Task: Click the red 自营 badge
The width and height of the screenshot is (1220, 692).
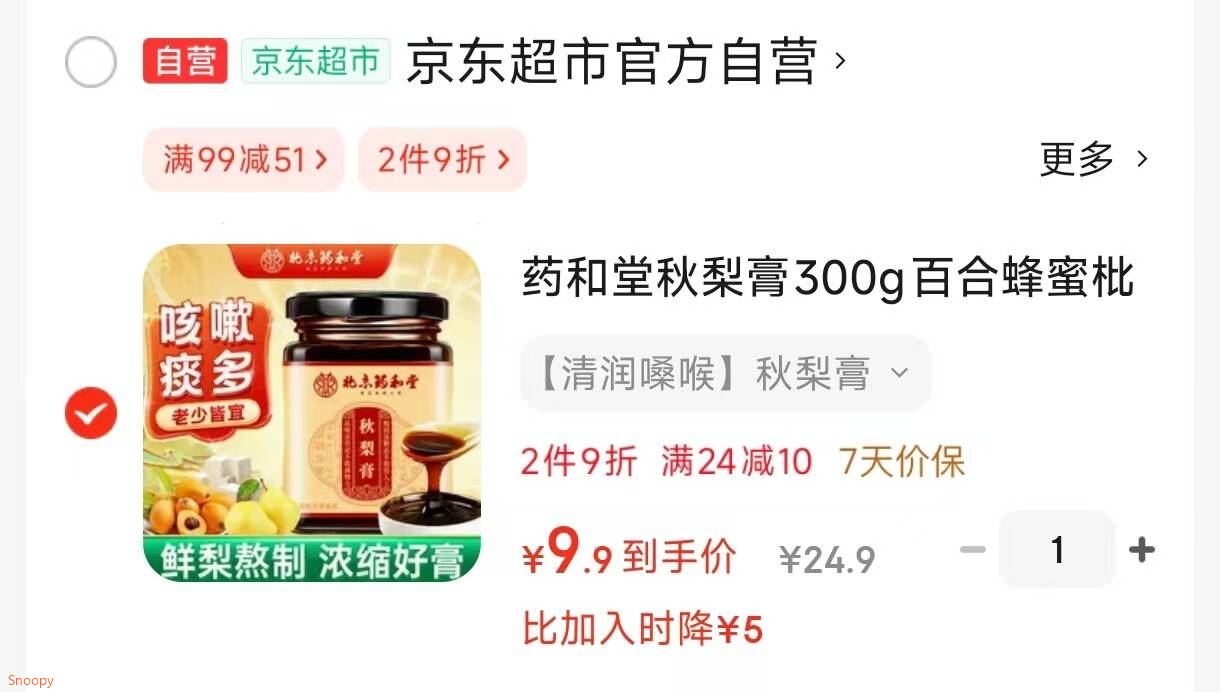Action: [185, 61]
